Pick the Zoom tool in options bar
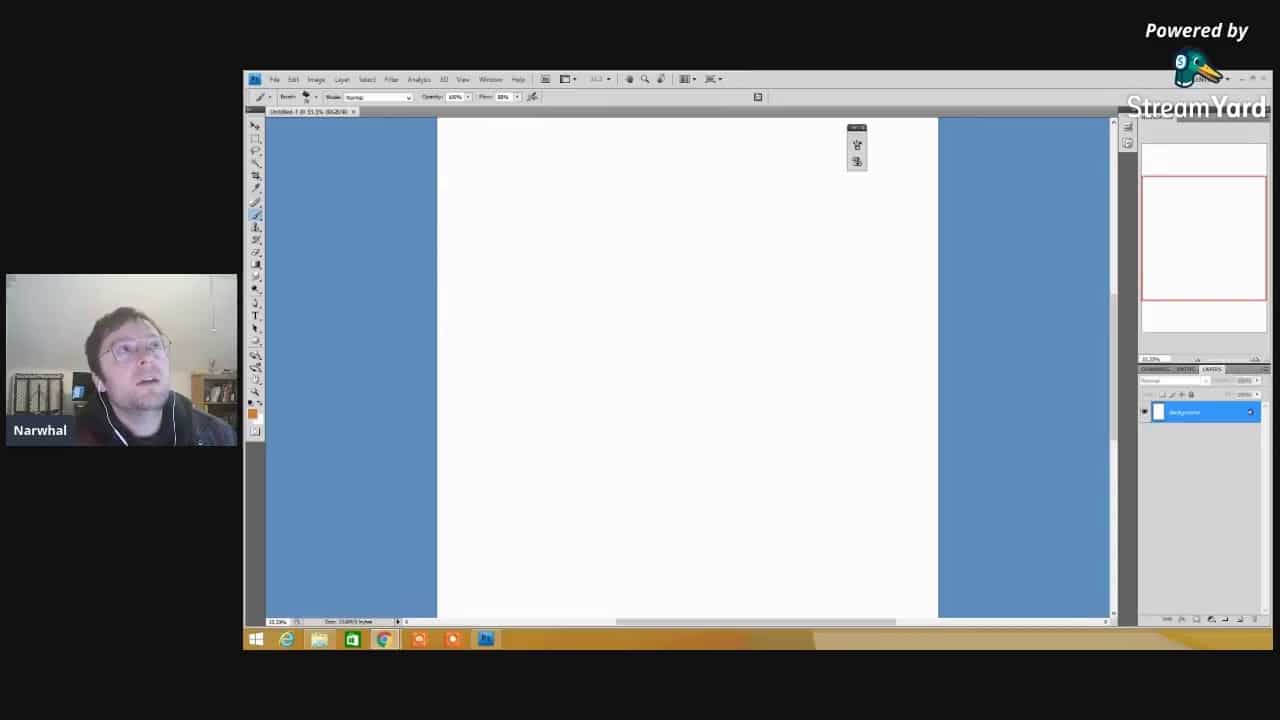Viewport: 1280px width, 720px height. point(645,79)
